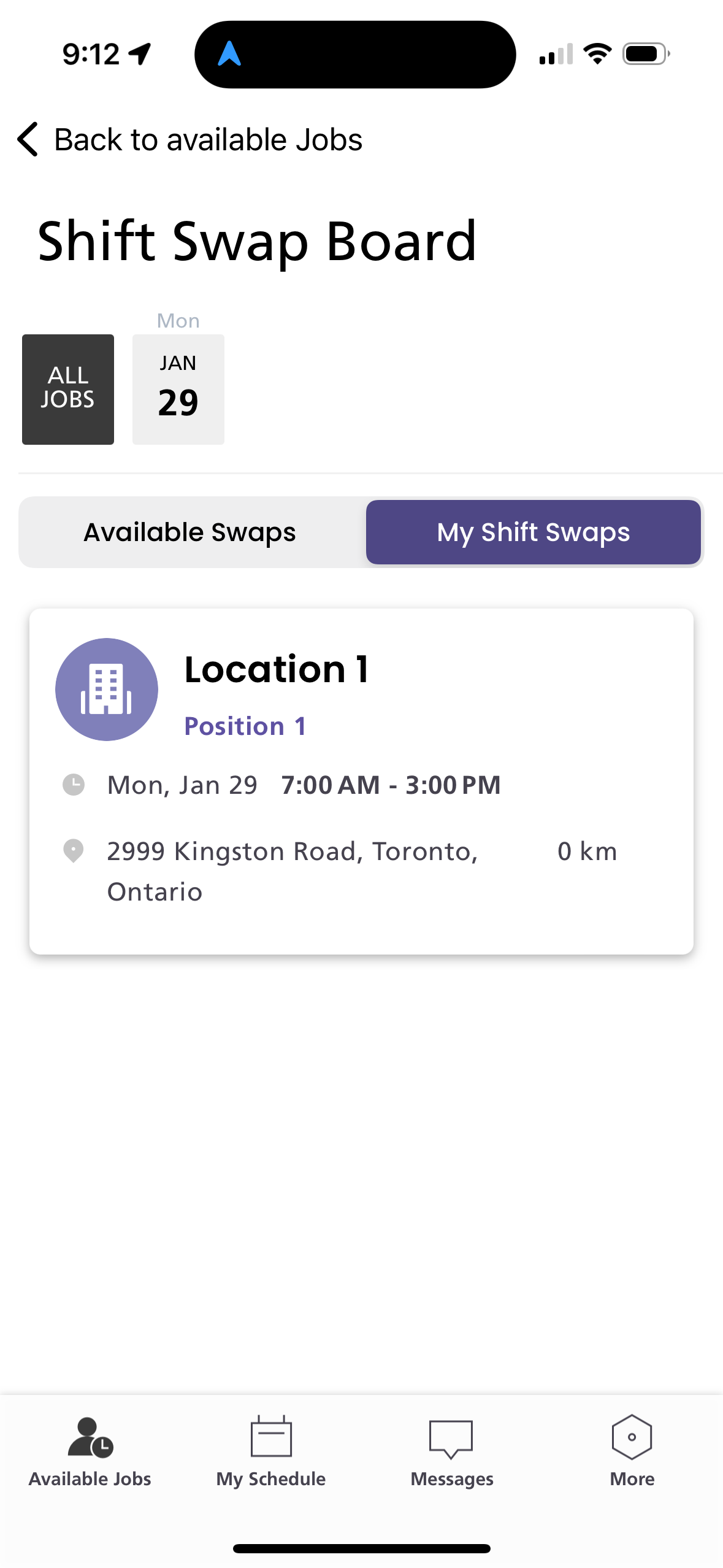Switch to Available Swaps view
Image resolution: width=723 pixels, height=1568 pixels.
(190, 532)
